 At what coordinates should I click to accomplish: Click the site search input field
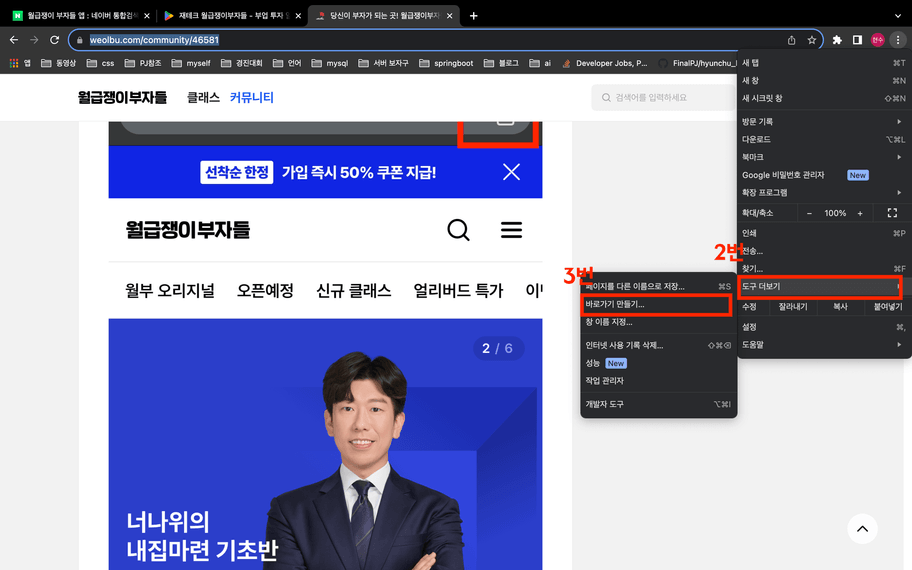[664, 98]
